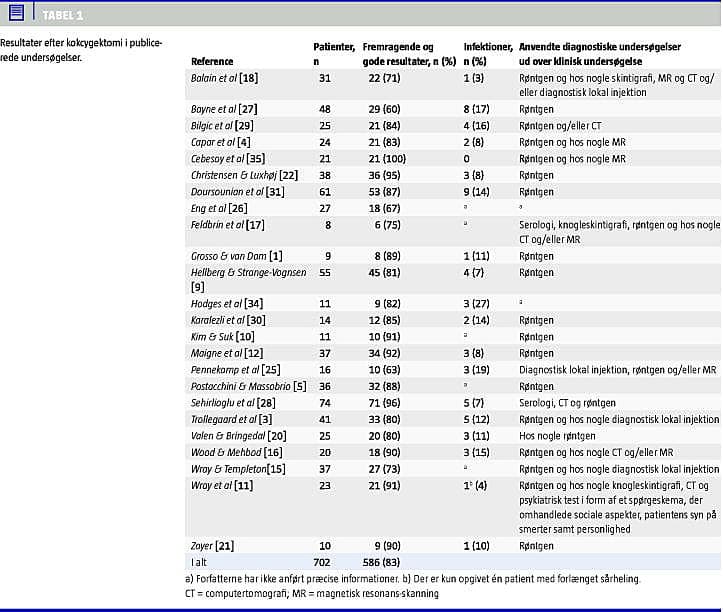
Task: Select the 'Balain et al [18]' row
Action: [453, 85]
